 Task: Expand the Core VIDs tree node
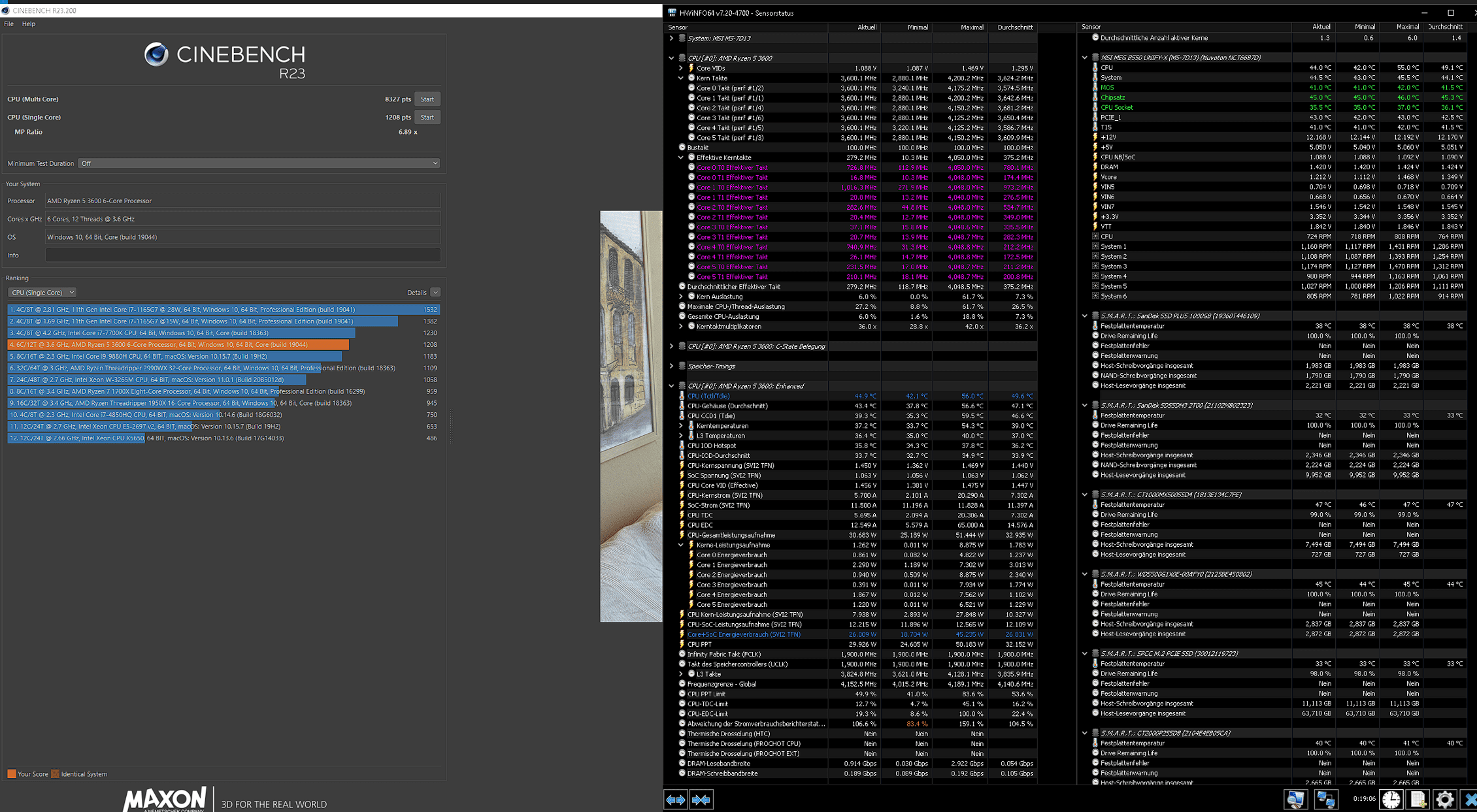[681, 68]
